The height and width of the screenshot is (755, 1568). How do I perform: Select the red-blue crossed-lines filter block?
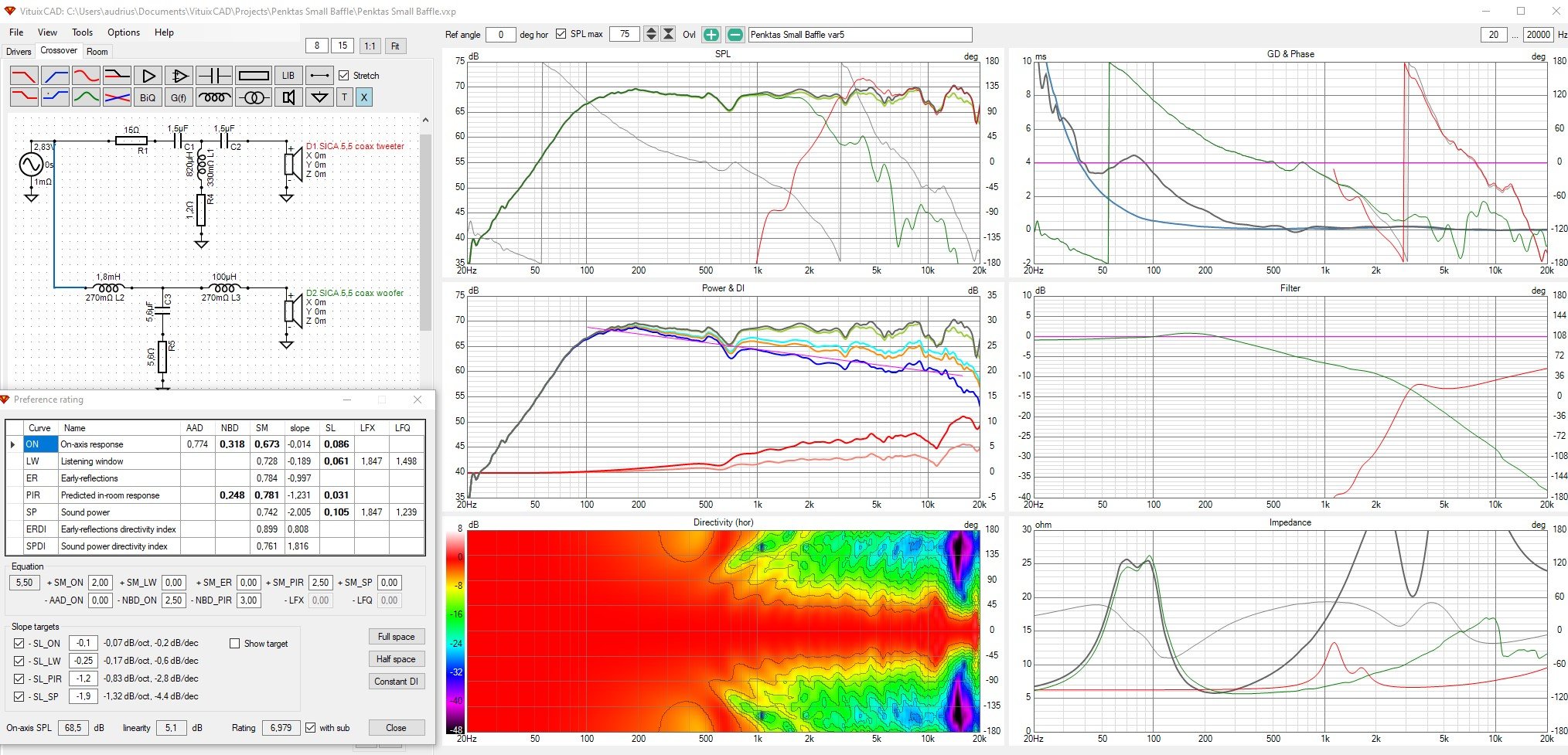click(x=117, y=97)
